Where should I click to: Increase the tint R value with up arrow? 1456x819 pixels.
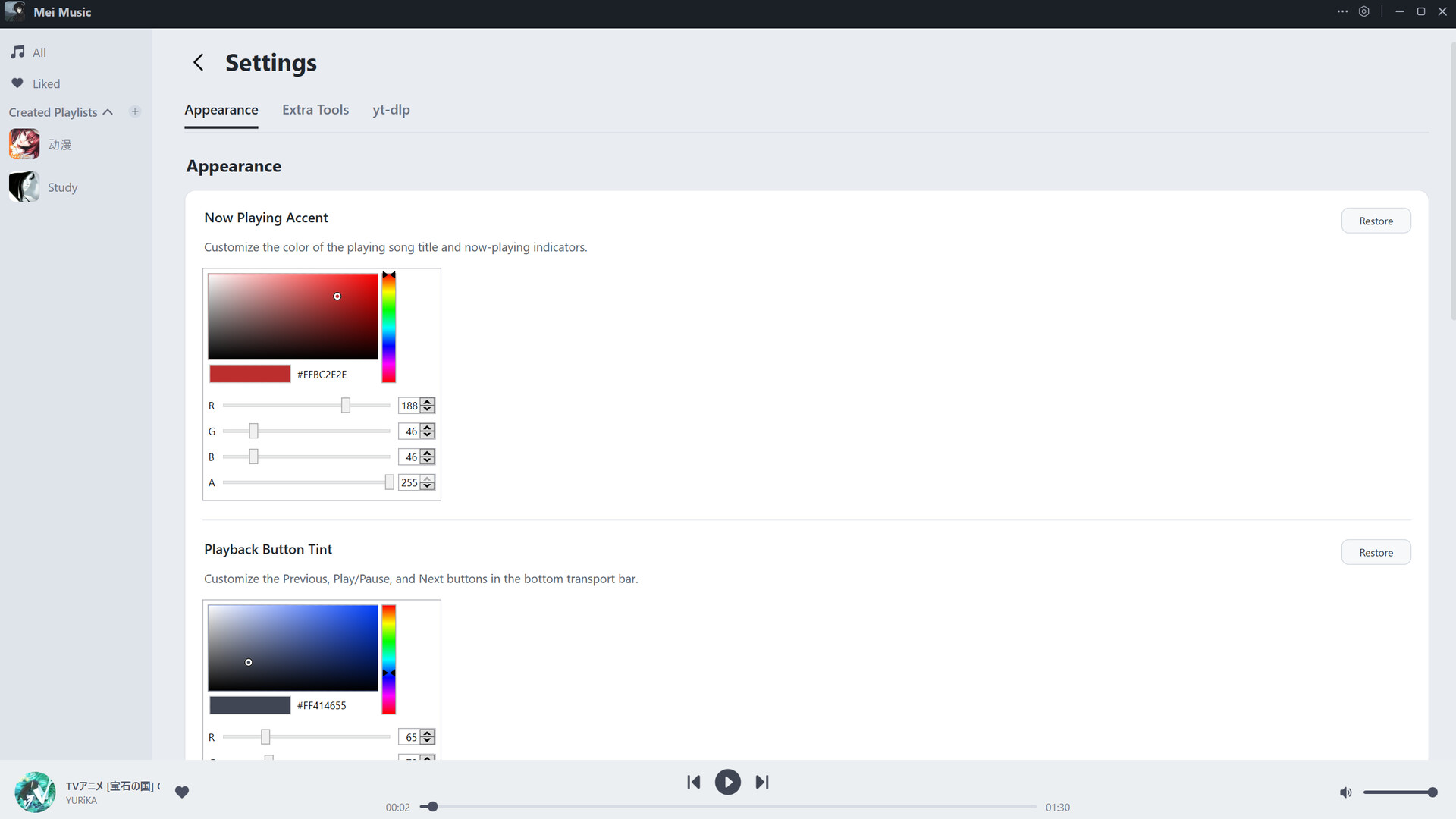pos(428,733)
